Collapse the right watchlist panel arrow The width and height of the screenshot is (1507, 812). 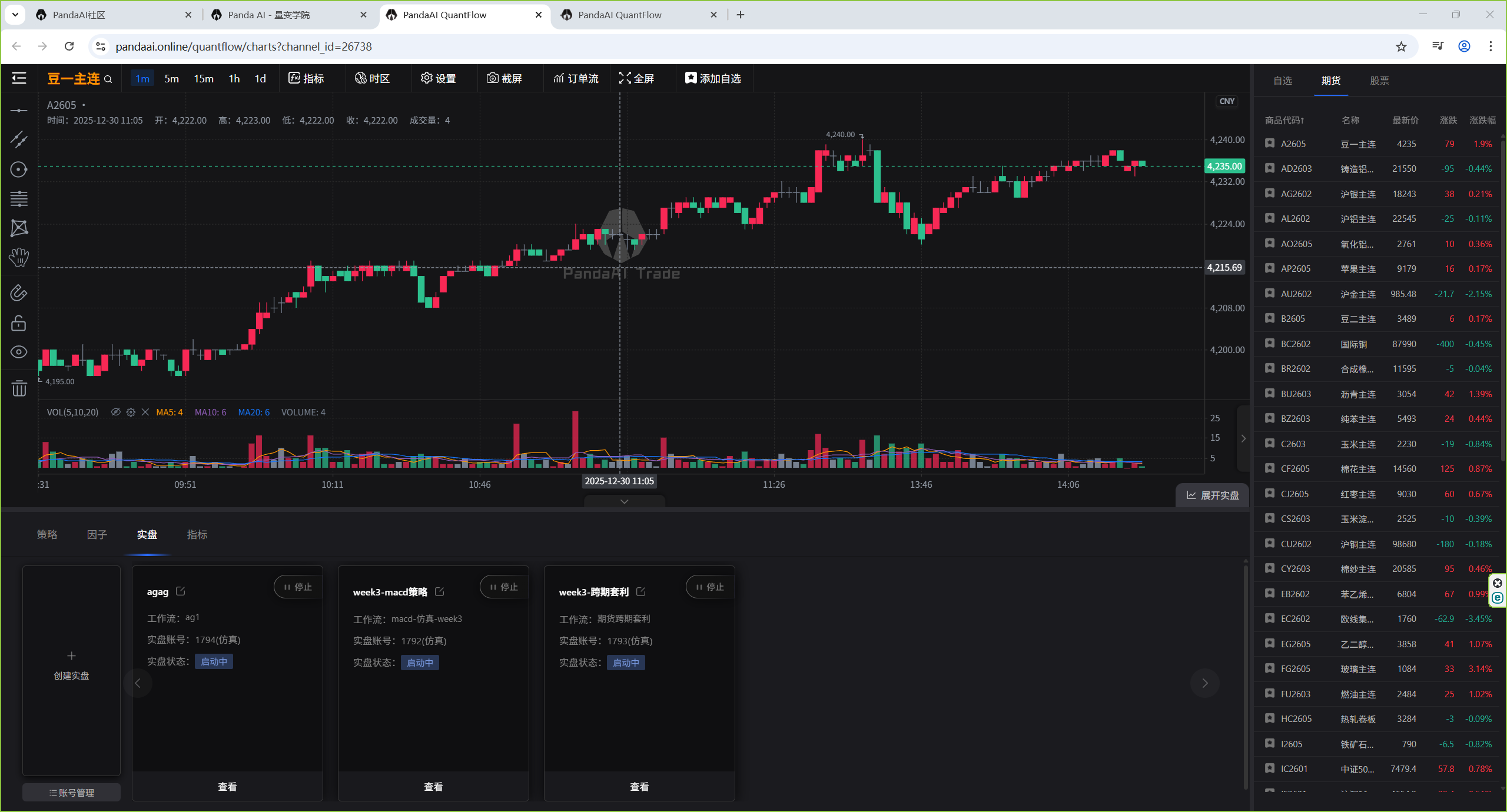click(1243, 438)
